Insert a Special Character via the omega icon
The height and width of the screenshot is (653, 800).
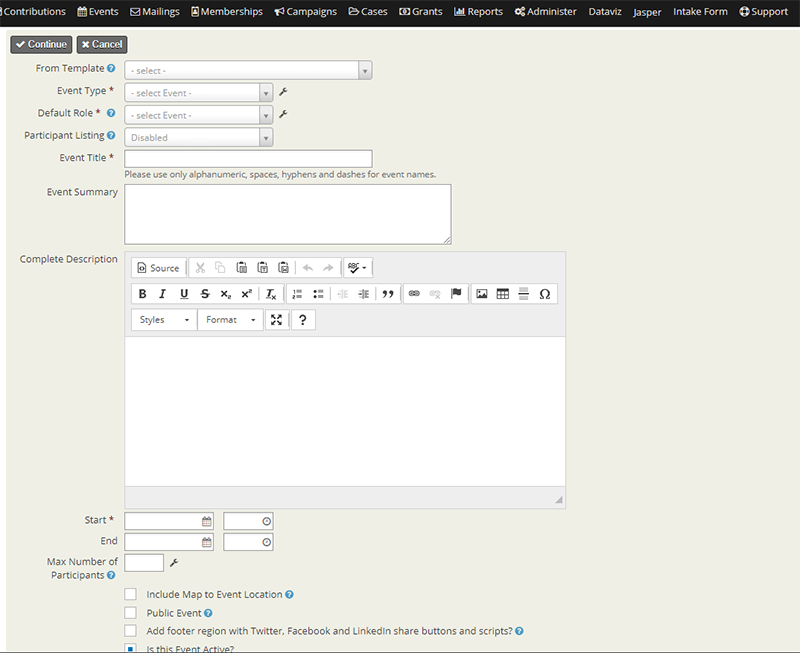(546, 293)
